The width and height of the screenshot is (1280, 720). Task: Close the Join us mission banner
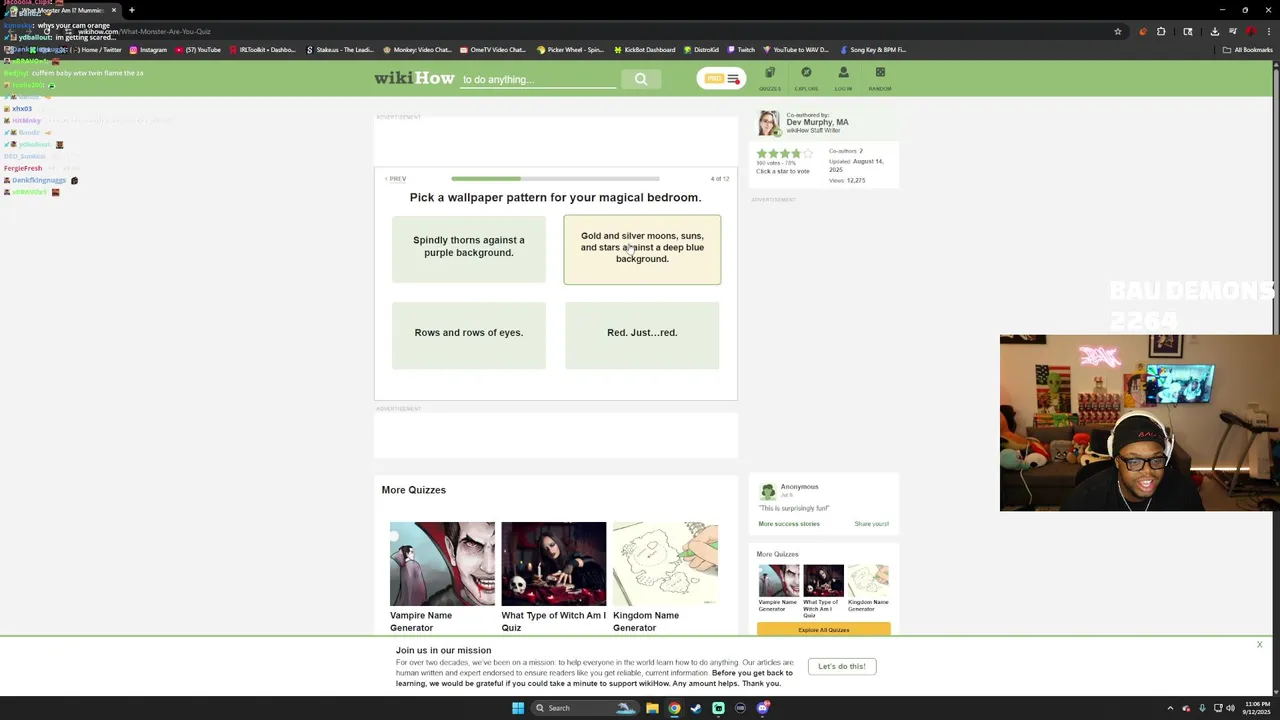click(1259, 645)
